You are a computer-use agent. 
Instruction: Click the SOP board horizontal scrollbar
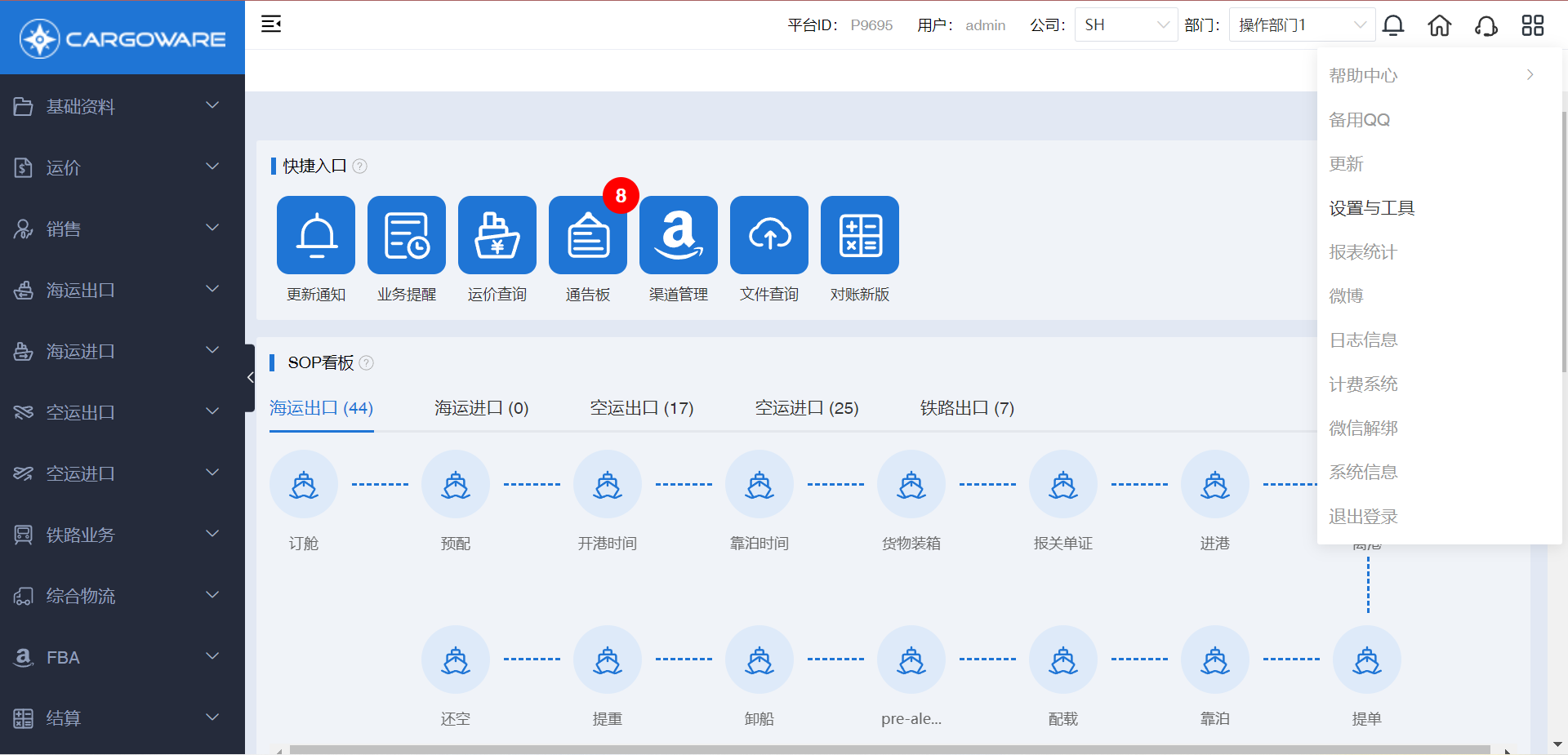pos(889,749)
